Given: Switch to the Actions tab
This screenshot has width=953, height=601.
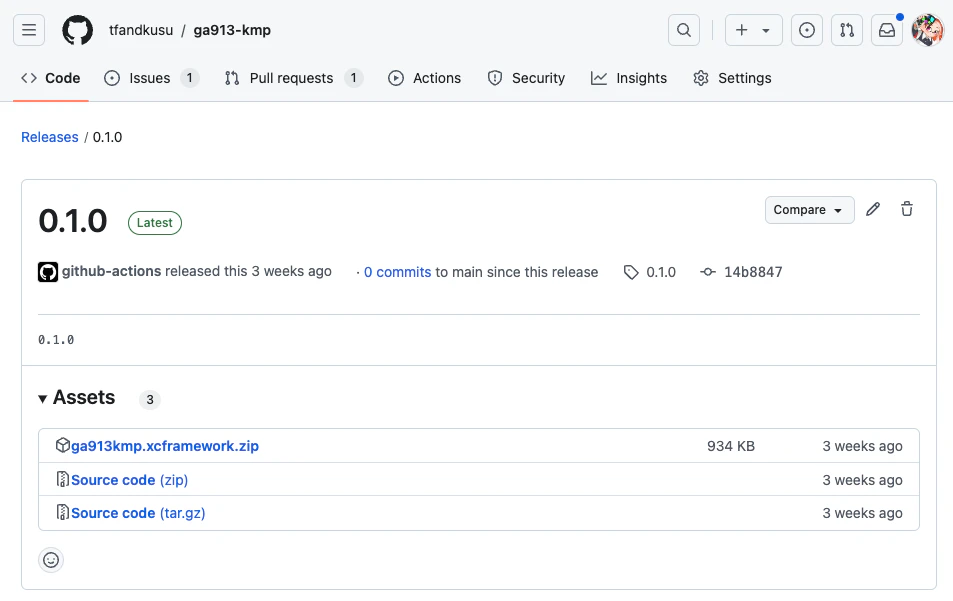Looking at the screenshot, I should point(424,78).
